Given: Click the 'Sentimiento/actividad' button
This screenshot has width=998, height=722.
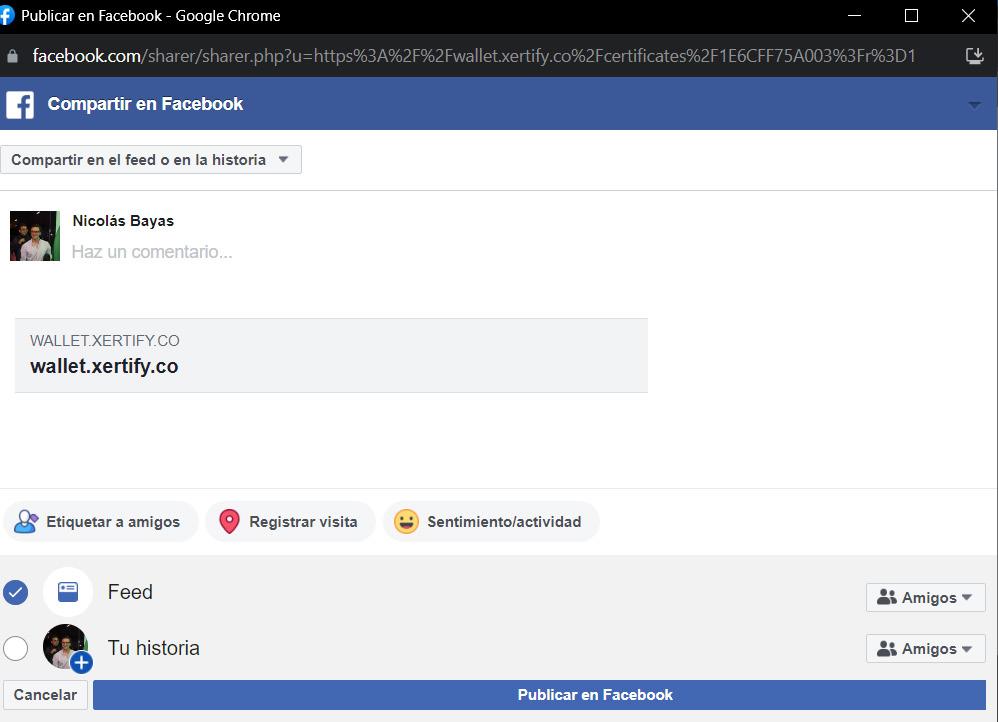Looking at the screenshot, I should click(491, 522).
